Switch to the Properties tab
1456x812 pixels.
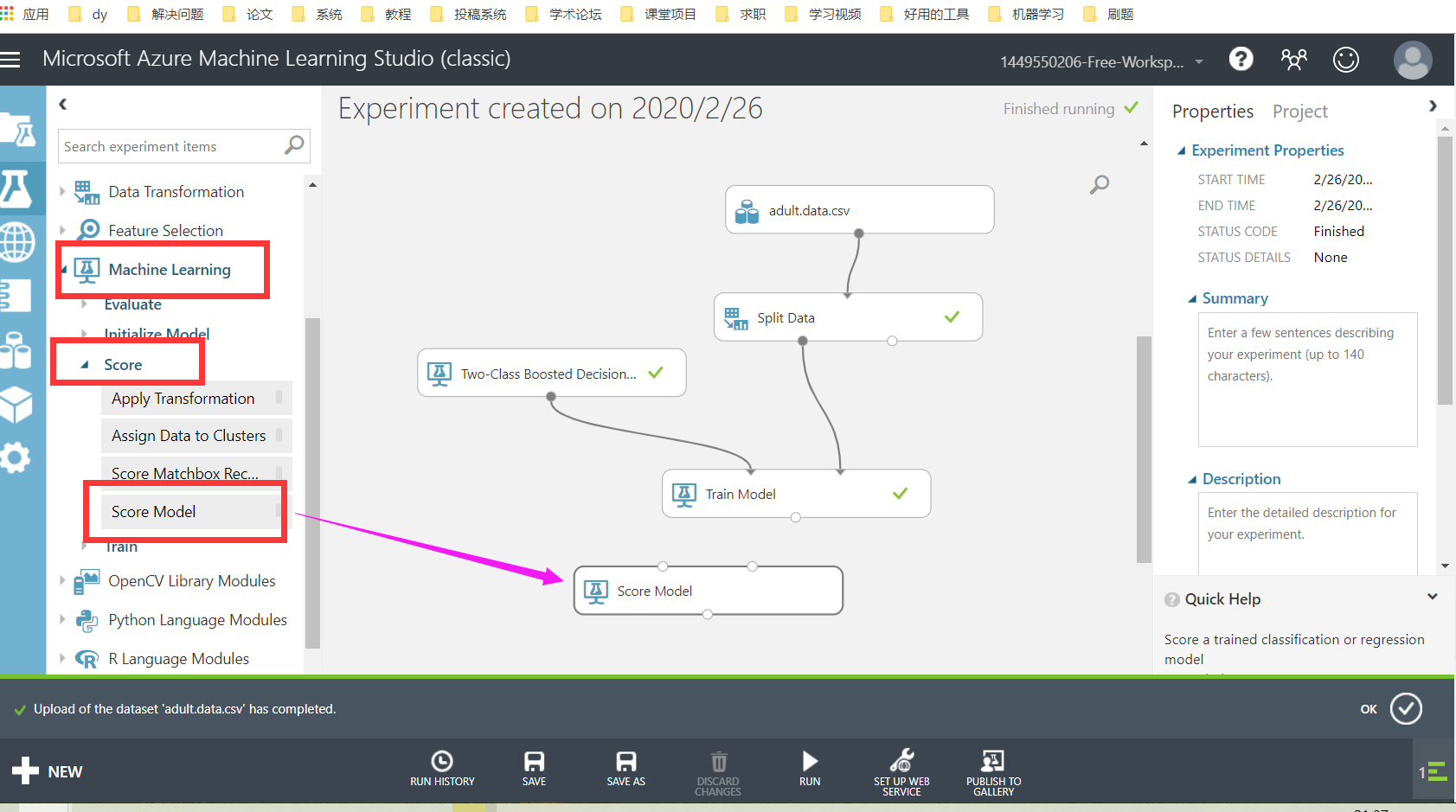[x=1212, y=112]
